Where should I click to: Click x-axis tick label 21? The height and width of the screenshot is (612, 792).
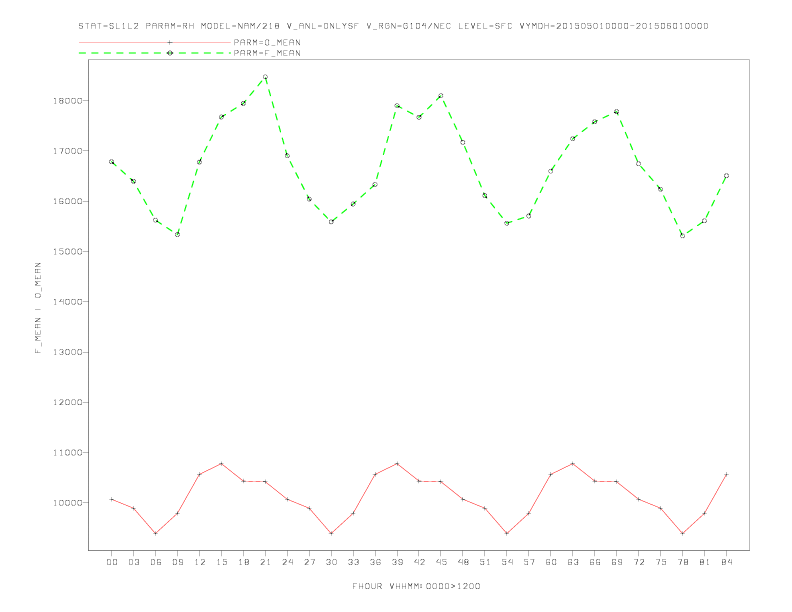(265, 562)
